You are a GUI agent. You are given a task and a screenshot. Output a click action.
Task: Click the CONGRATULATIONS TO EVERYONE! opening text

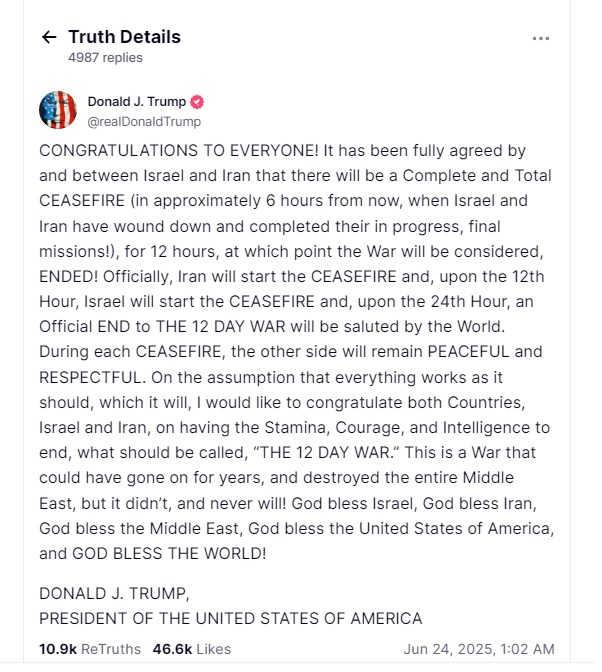[x=179, y=150]
